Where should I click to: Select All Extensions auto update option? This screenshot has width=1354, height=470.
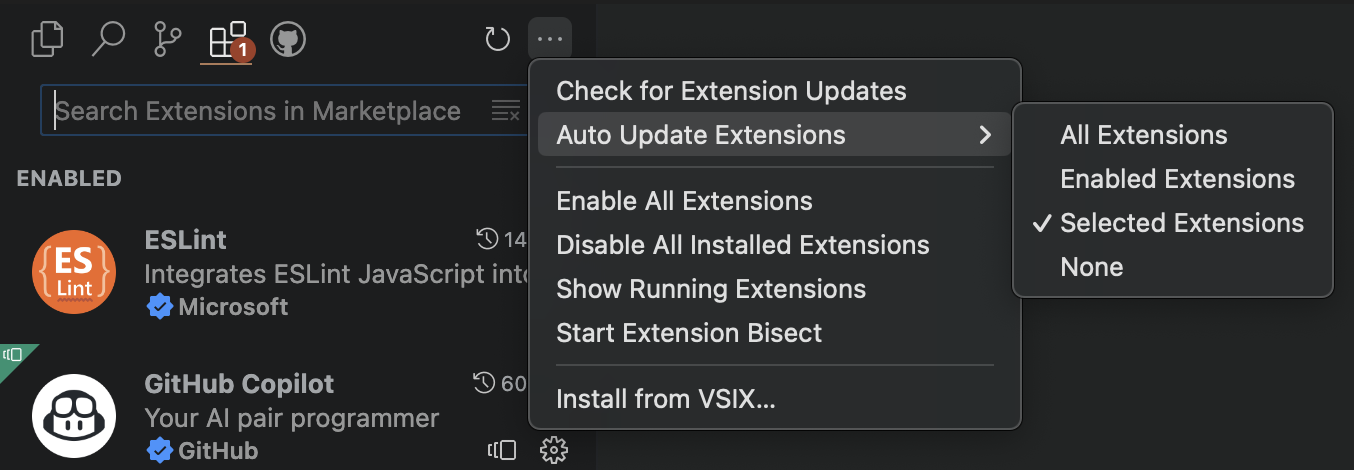coord(1143,135)
